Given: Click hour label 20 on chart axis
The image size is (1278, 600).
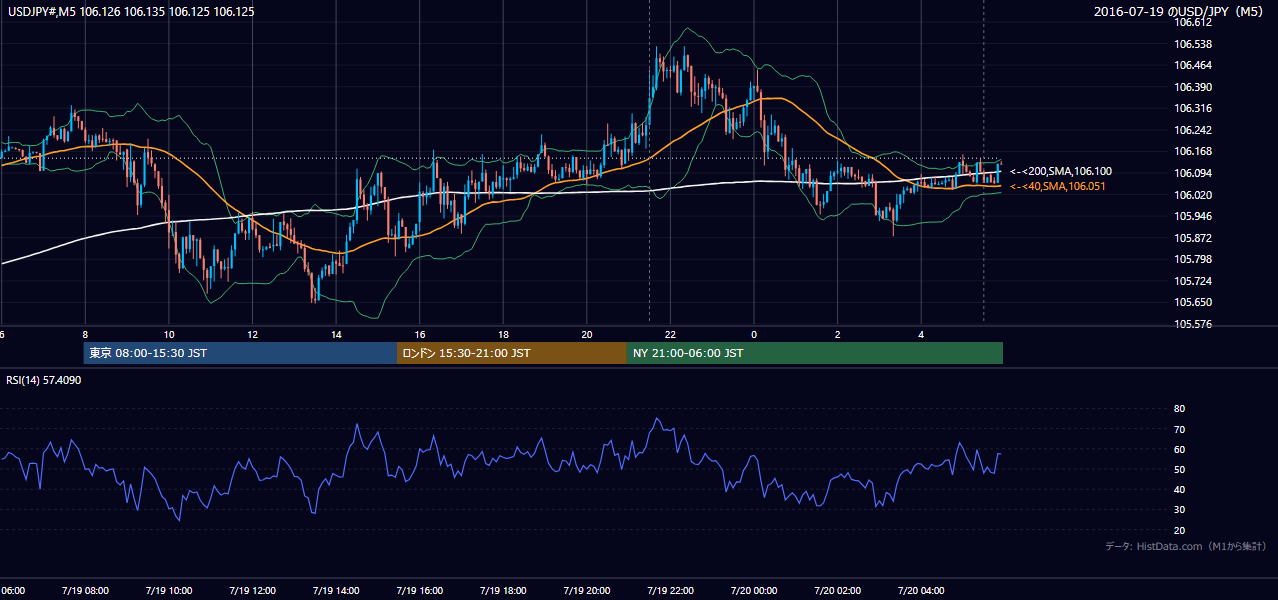Looking at the screenshot, I should 587,335.
